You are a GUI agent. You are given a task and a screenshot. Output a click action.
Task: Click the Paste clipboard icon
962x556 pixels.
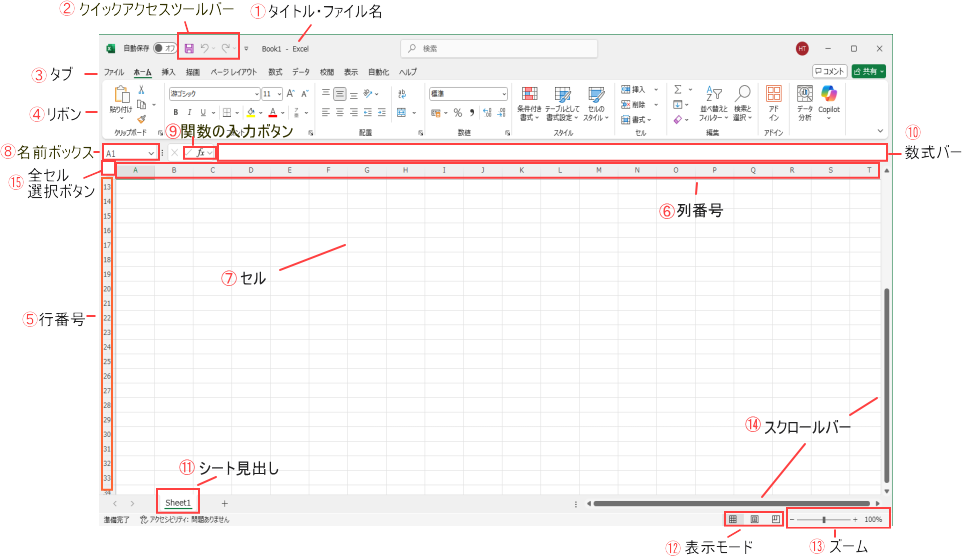click(121, 95)
